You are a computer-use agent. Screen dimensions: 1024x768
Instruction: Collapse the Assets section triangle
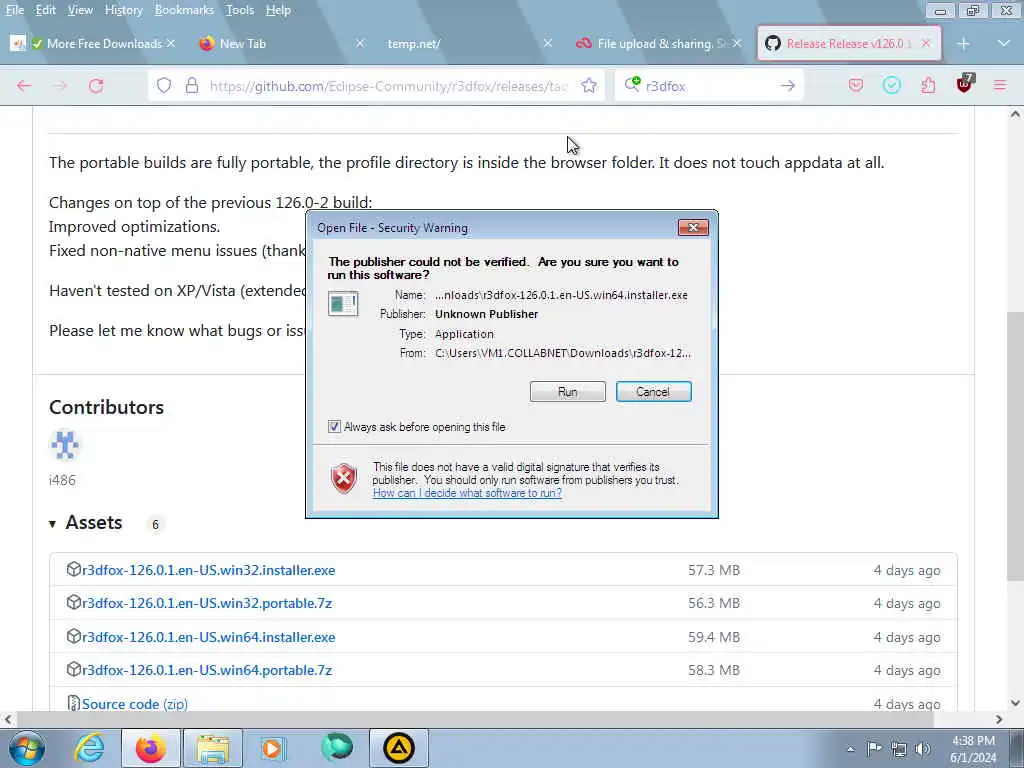pos(52,524)
